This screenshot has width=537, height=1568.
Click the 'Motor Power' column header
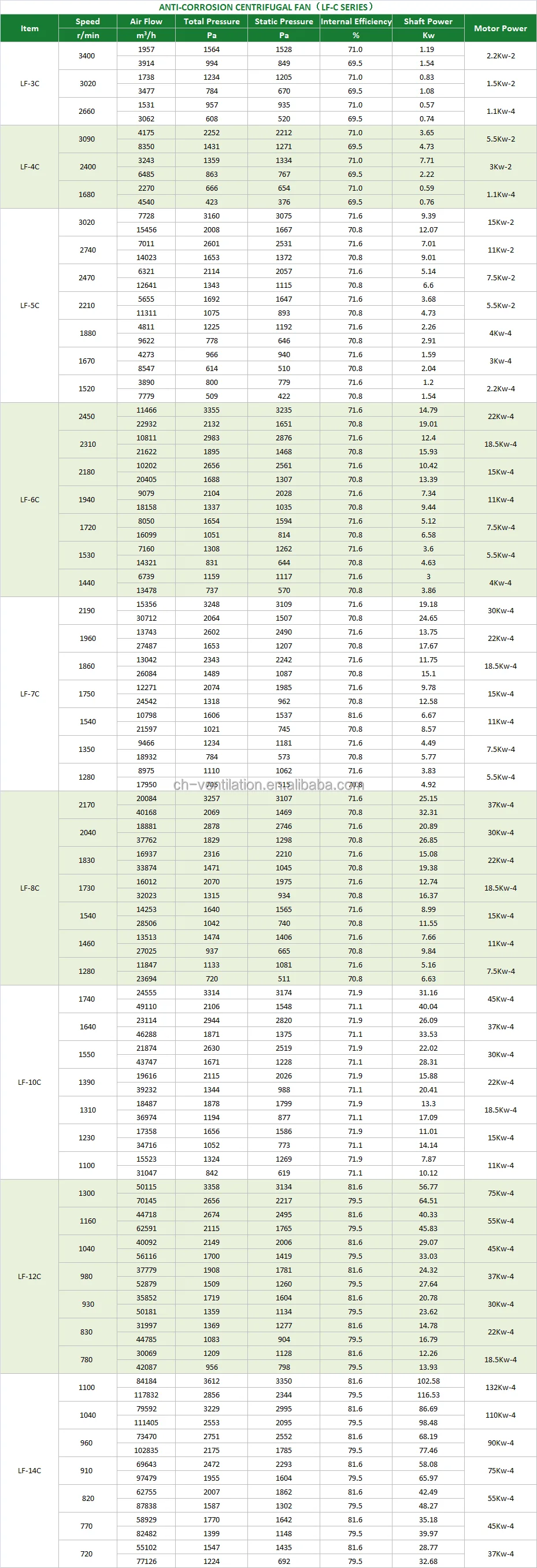501,28
